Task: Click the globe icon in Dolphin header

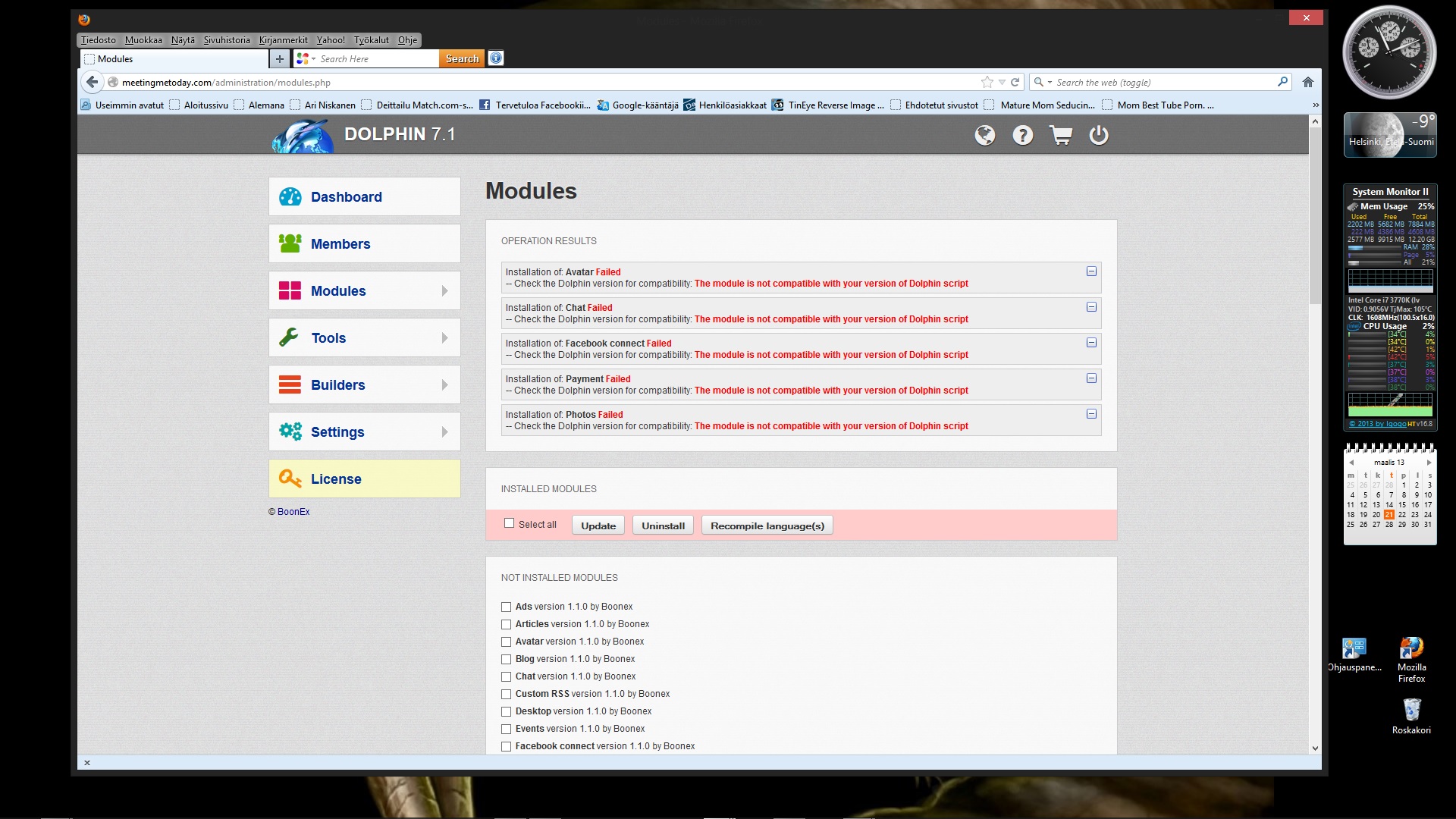Action: [984, 135]
